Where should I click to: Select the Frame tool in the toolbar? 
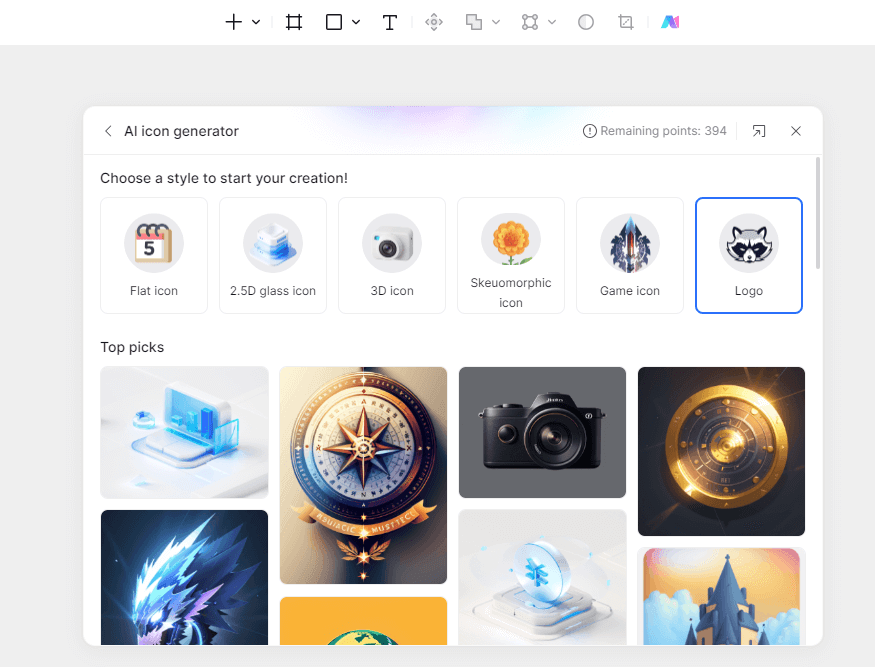pos(294,22)
